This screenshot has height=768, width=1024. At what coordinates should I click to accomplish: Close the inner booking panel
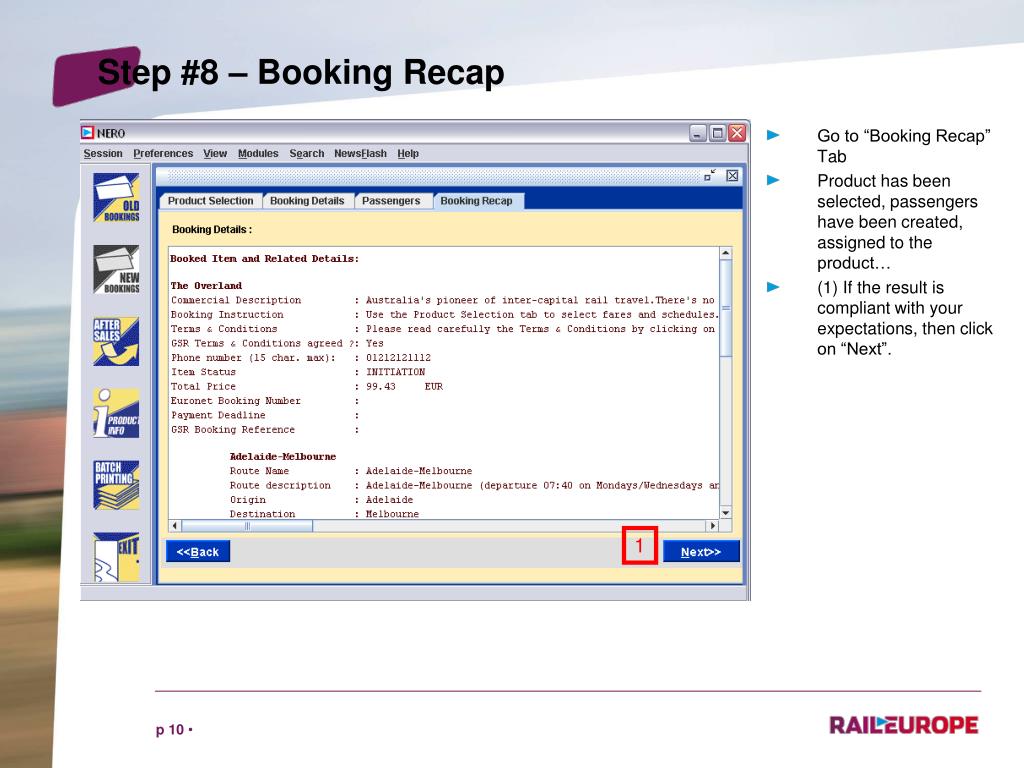coord(732,175)
